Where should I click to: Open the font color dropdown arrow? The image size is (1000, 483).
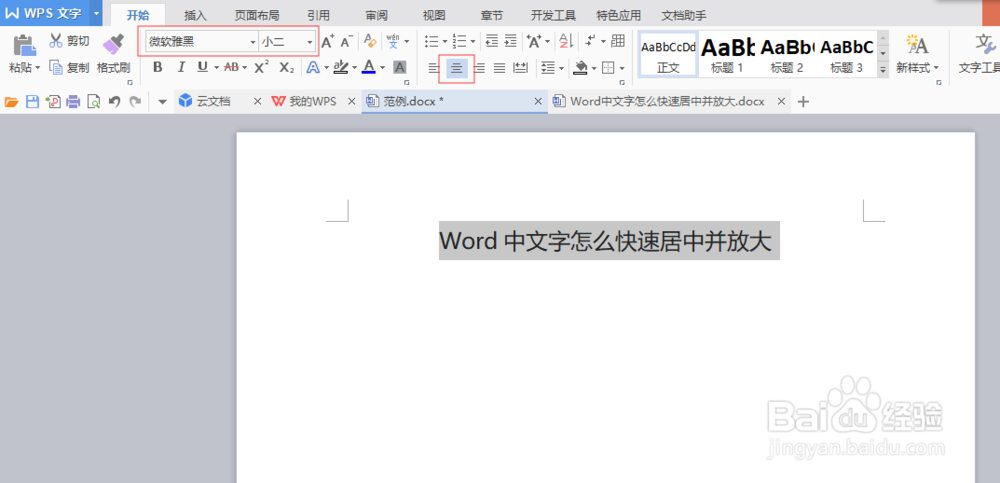pyautogui.click(x=382, y=67)
